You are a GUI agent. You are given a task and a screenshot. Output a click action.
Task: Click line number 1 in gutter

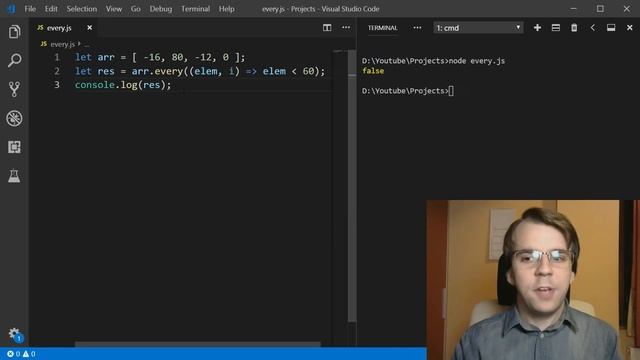coord(57,57)
